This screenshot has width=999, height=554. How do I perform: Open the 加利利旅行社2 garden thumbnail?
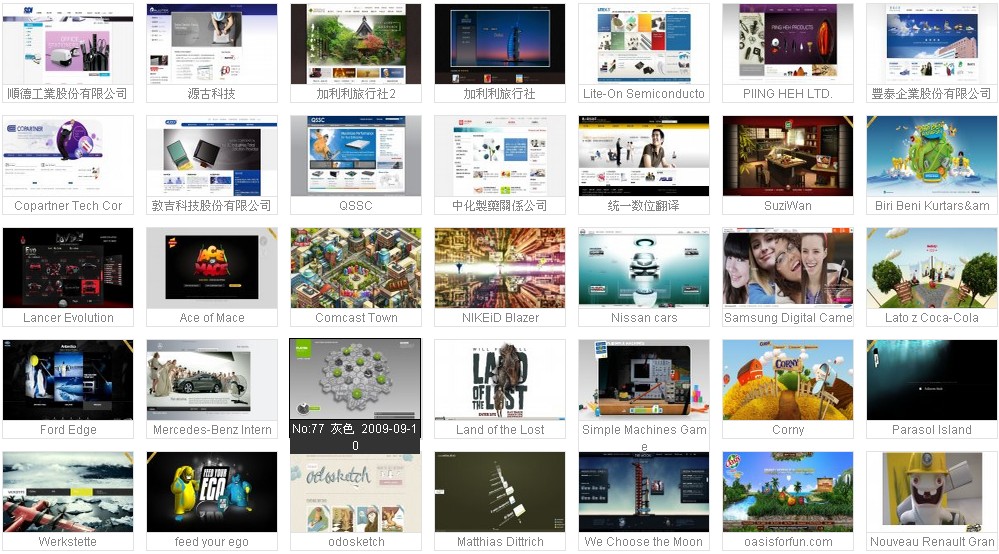point(356,44)
